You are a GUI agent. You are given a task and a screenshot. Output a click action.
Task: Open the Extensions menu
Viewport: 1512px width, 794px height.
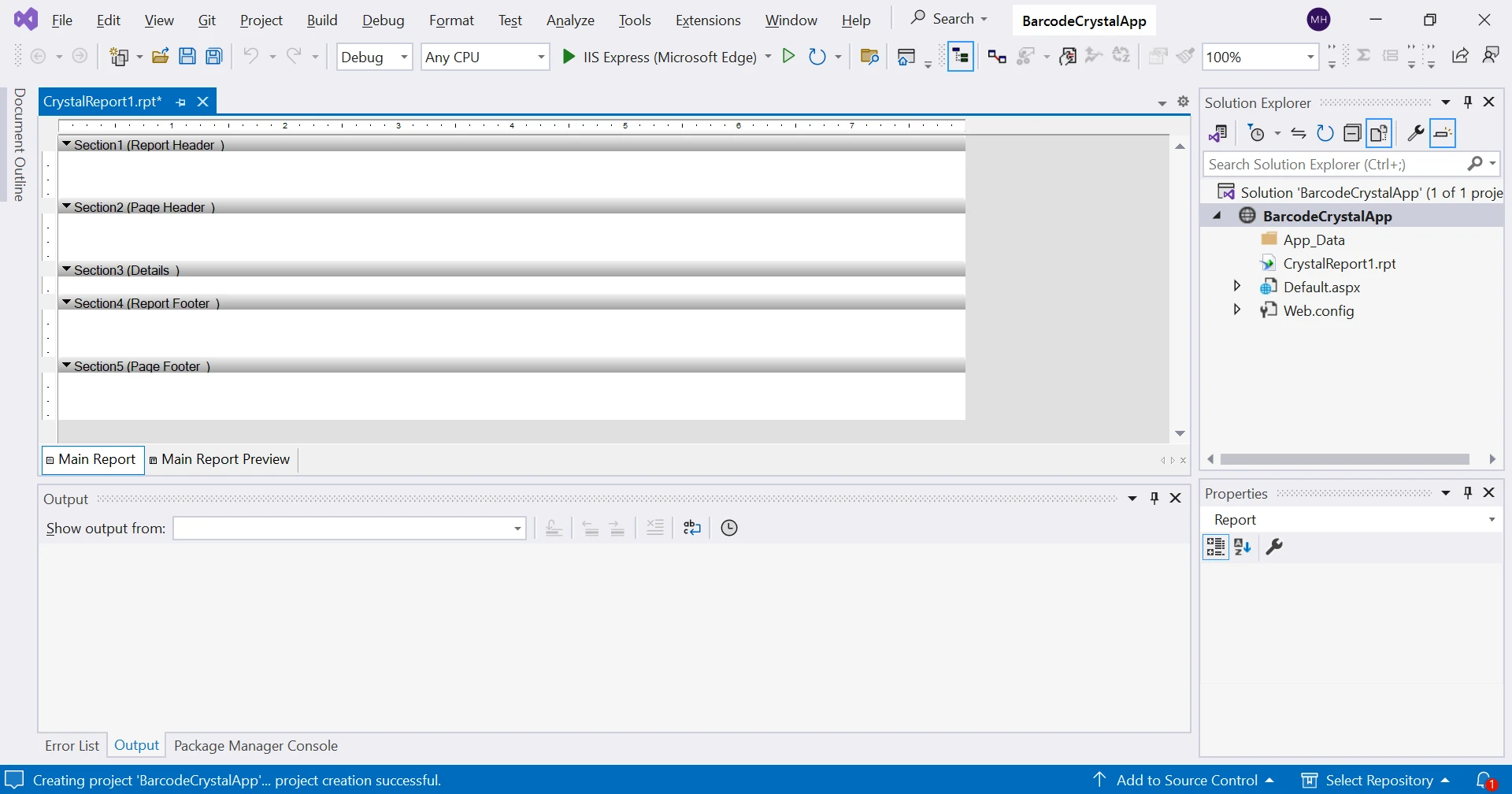click(x=707, y=20)
